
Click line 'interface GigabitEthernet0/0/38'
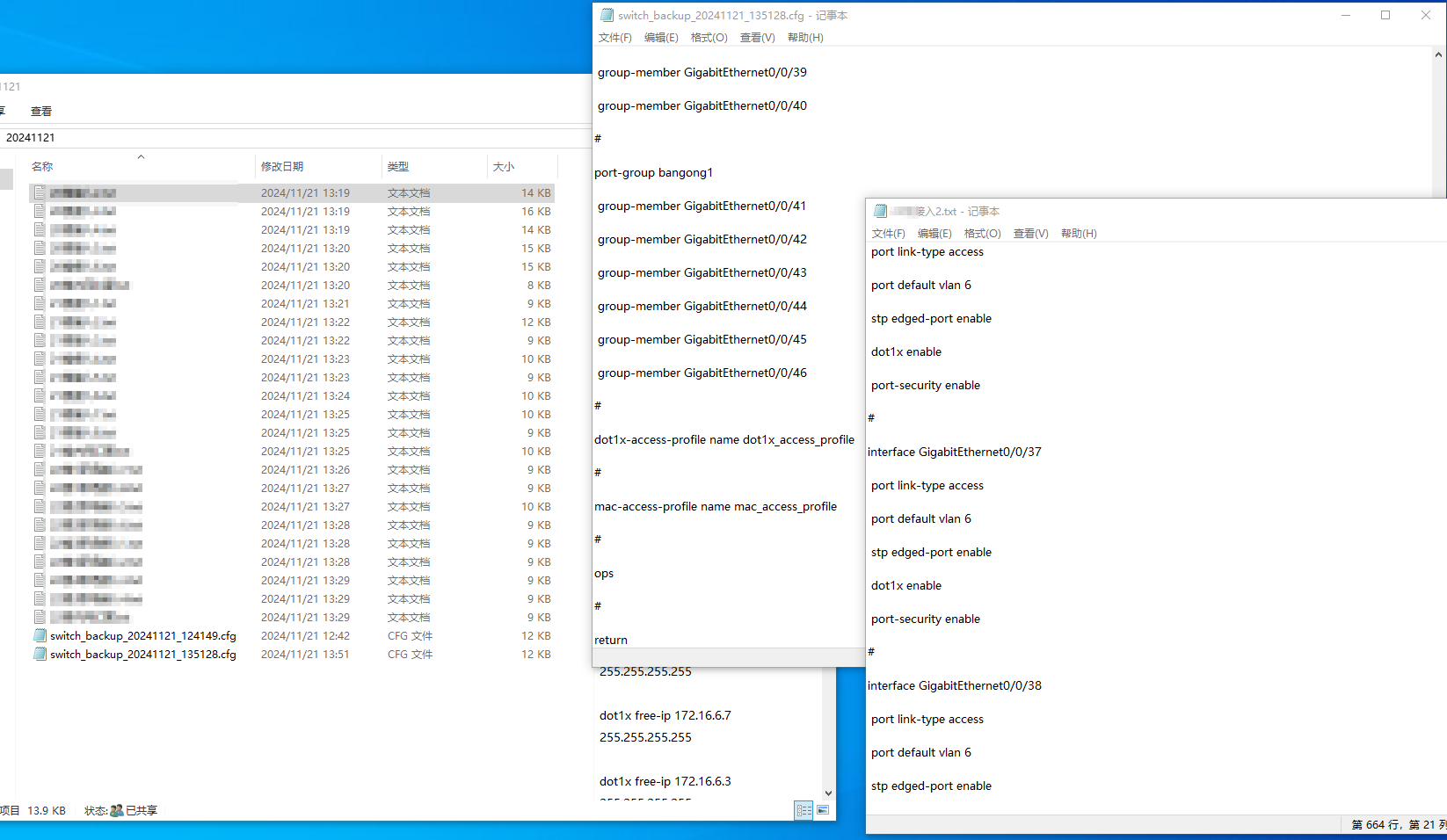955,686
